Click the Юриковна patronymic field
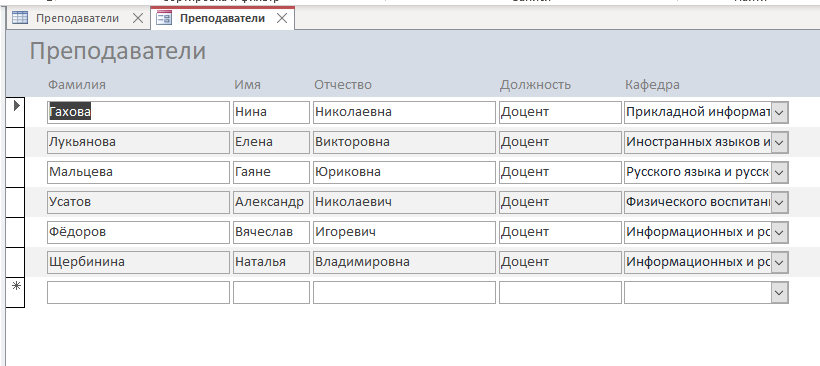The height and width of the screenshot is (366, 820). (x=404, y=173)
